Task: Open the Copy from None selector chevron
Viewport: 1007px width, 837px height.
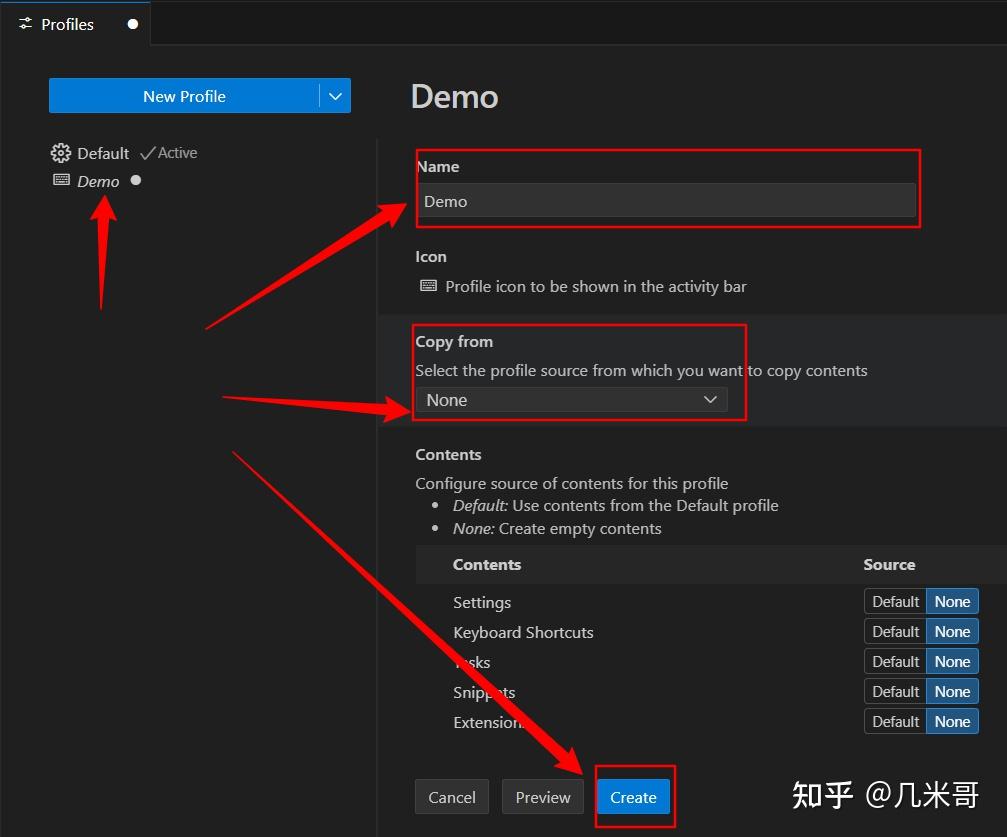Action: pyautogui.click(x=710, y=399)
